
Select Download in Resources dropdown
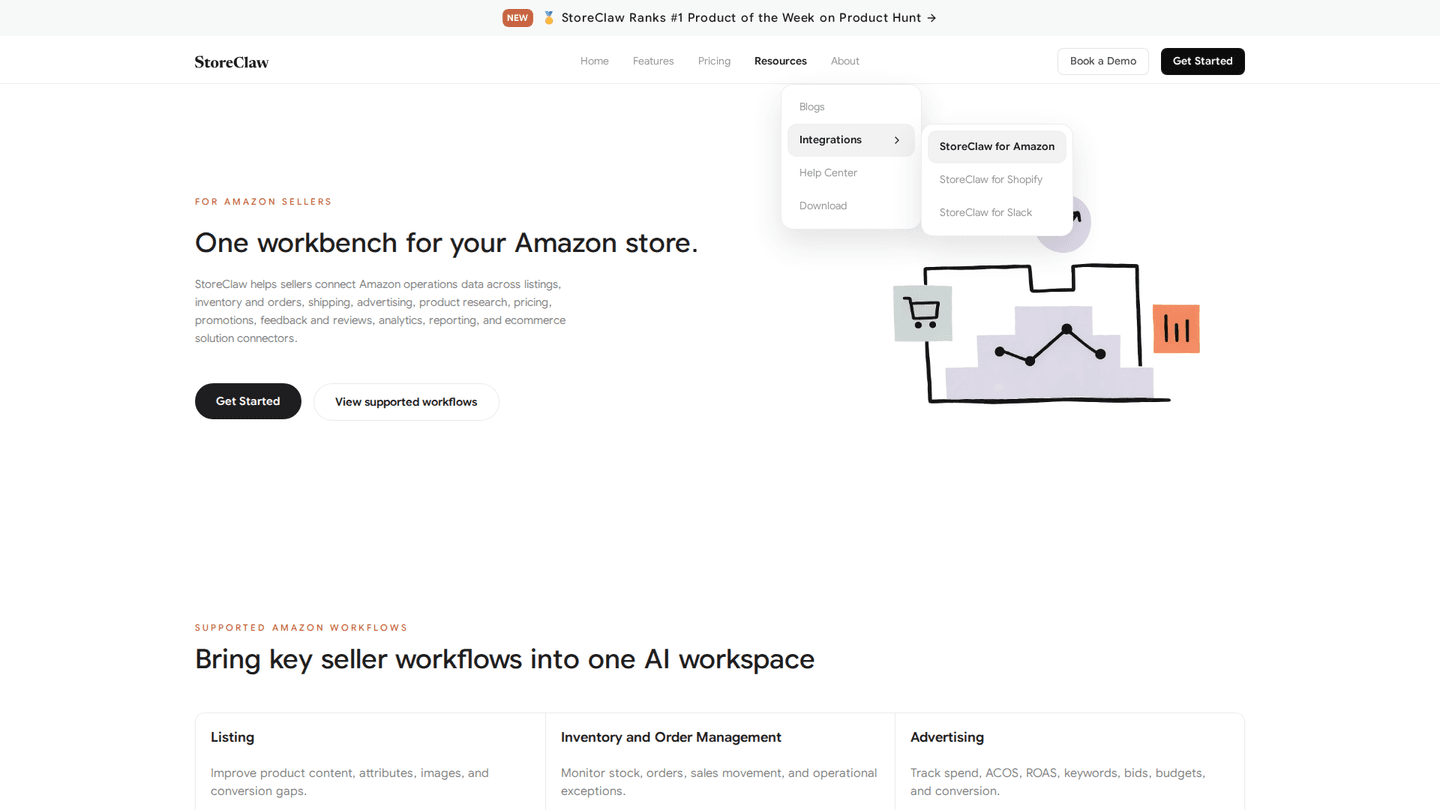[x=851, y=206]
